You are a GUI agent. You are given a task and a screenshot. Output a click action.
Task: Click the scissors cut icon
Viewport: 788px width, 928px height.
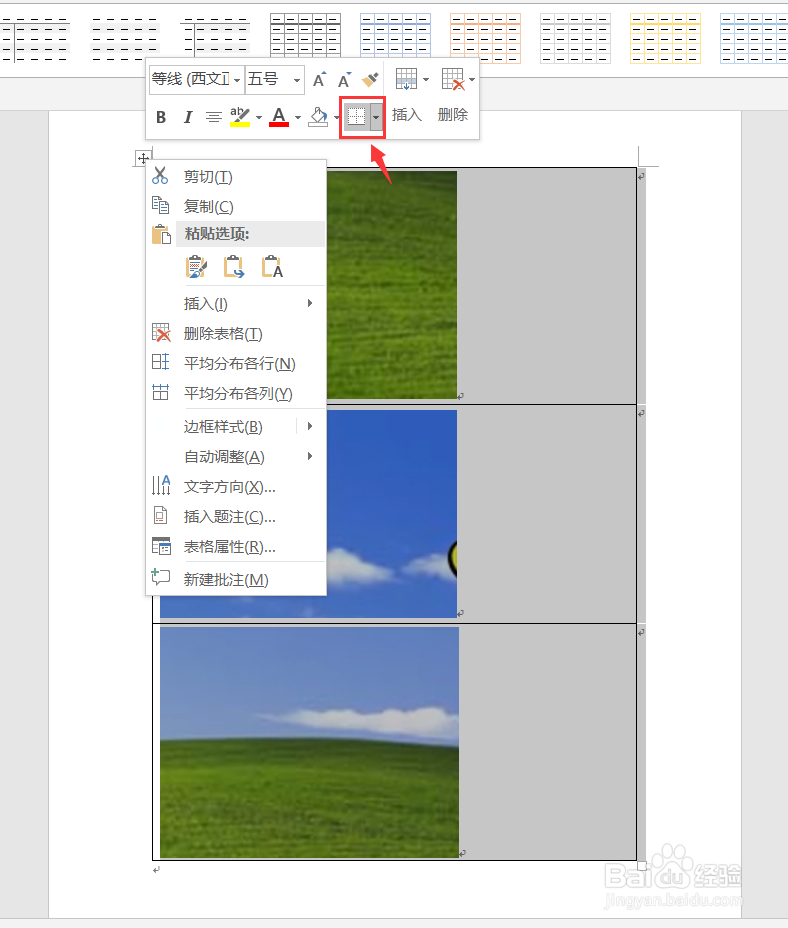(x=160, y=176)
